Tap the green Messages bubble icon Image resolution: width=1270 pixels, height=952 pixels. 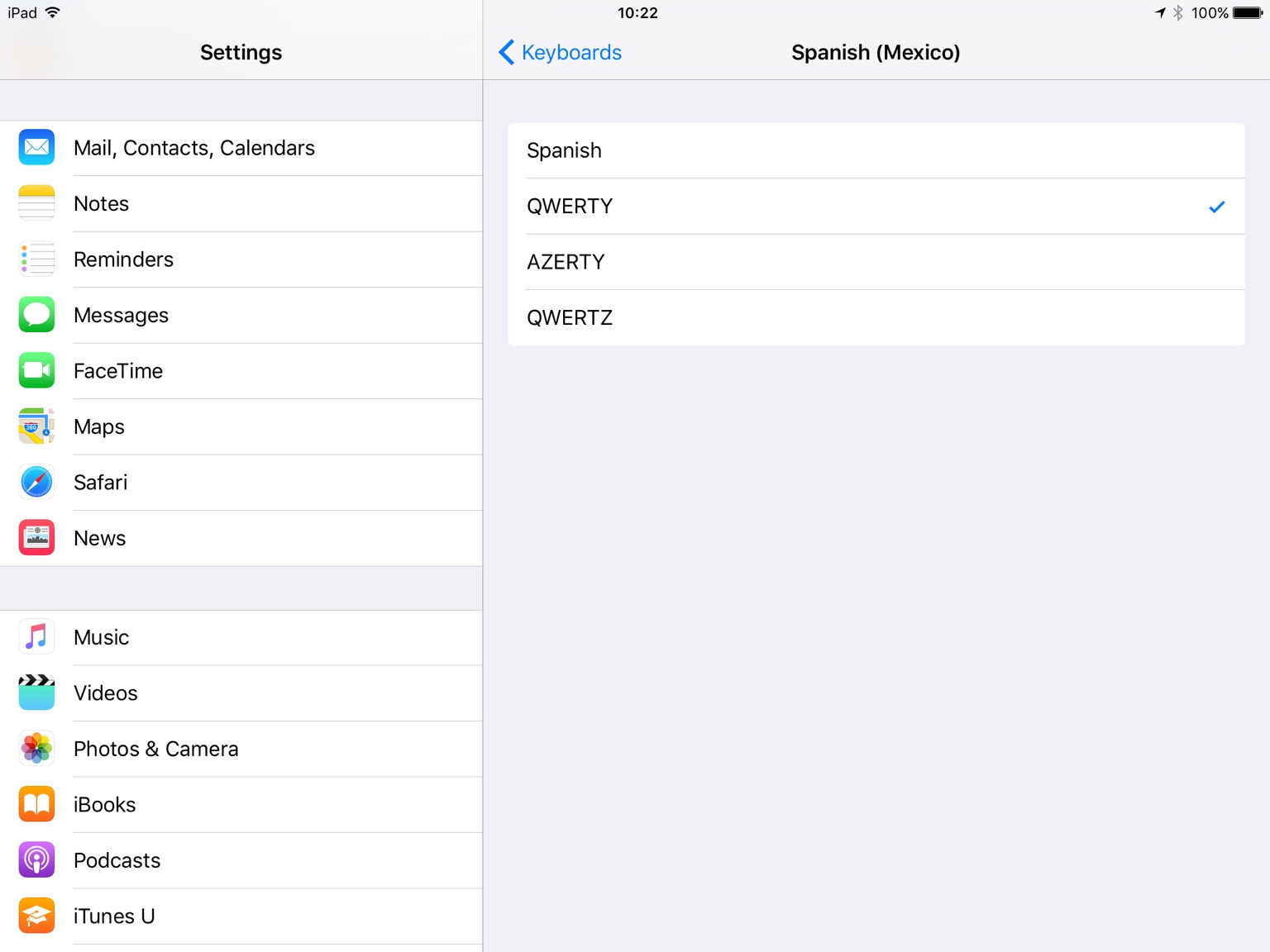(36, 315)
